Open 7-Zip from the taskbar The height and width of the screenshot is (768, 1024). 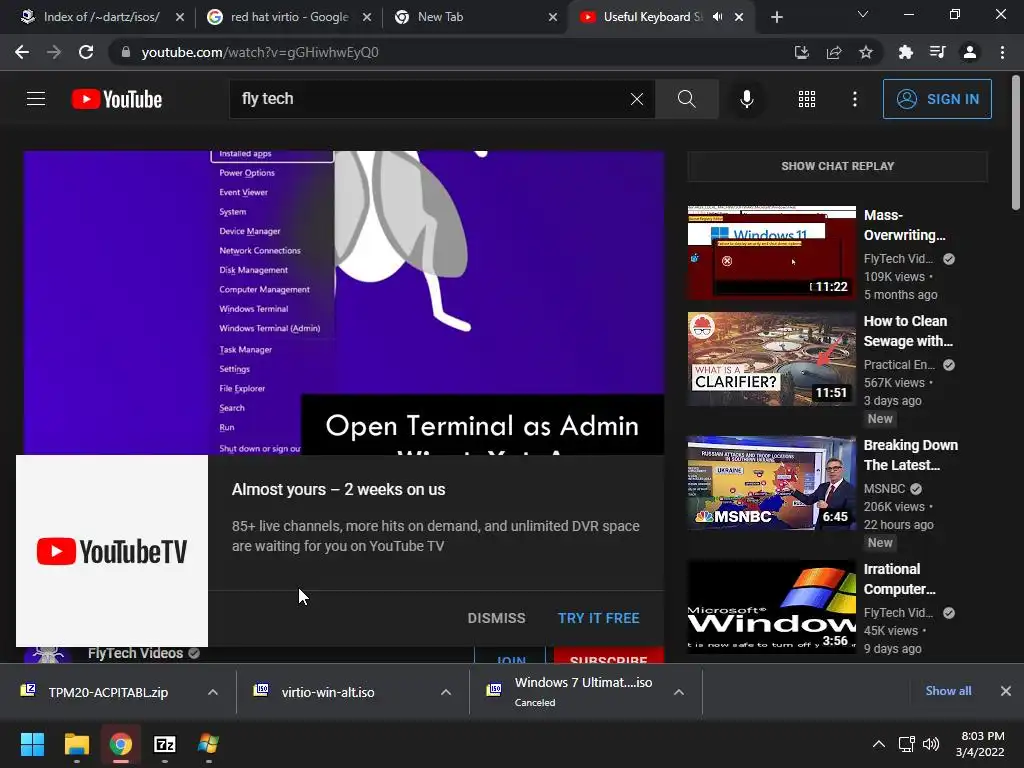pos(165,744)
